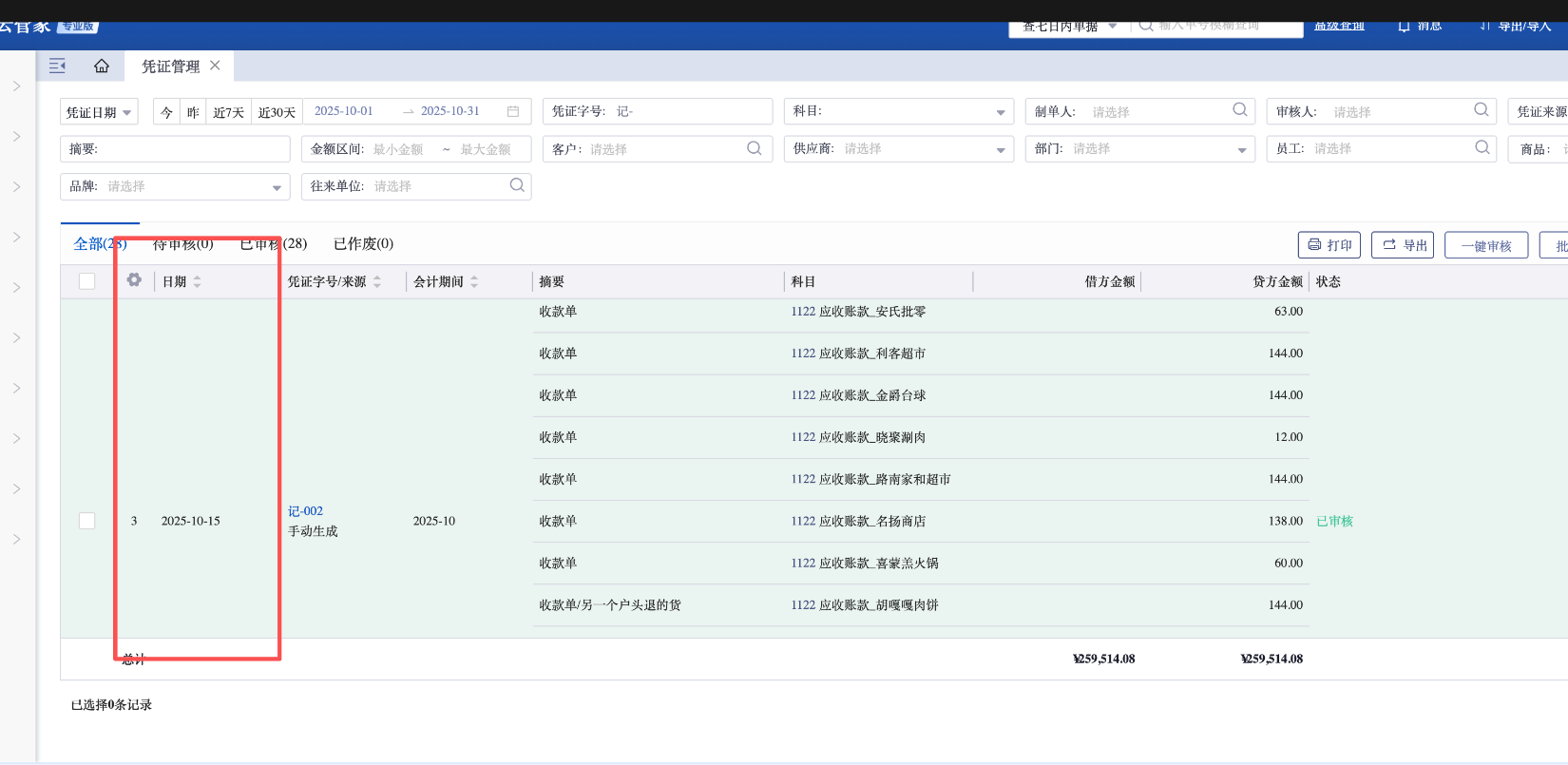Expand the 科目 dropdown

click(x=1000, y=112)
